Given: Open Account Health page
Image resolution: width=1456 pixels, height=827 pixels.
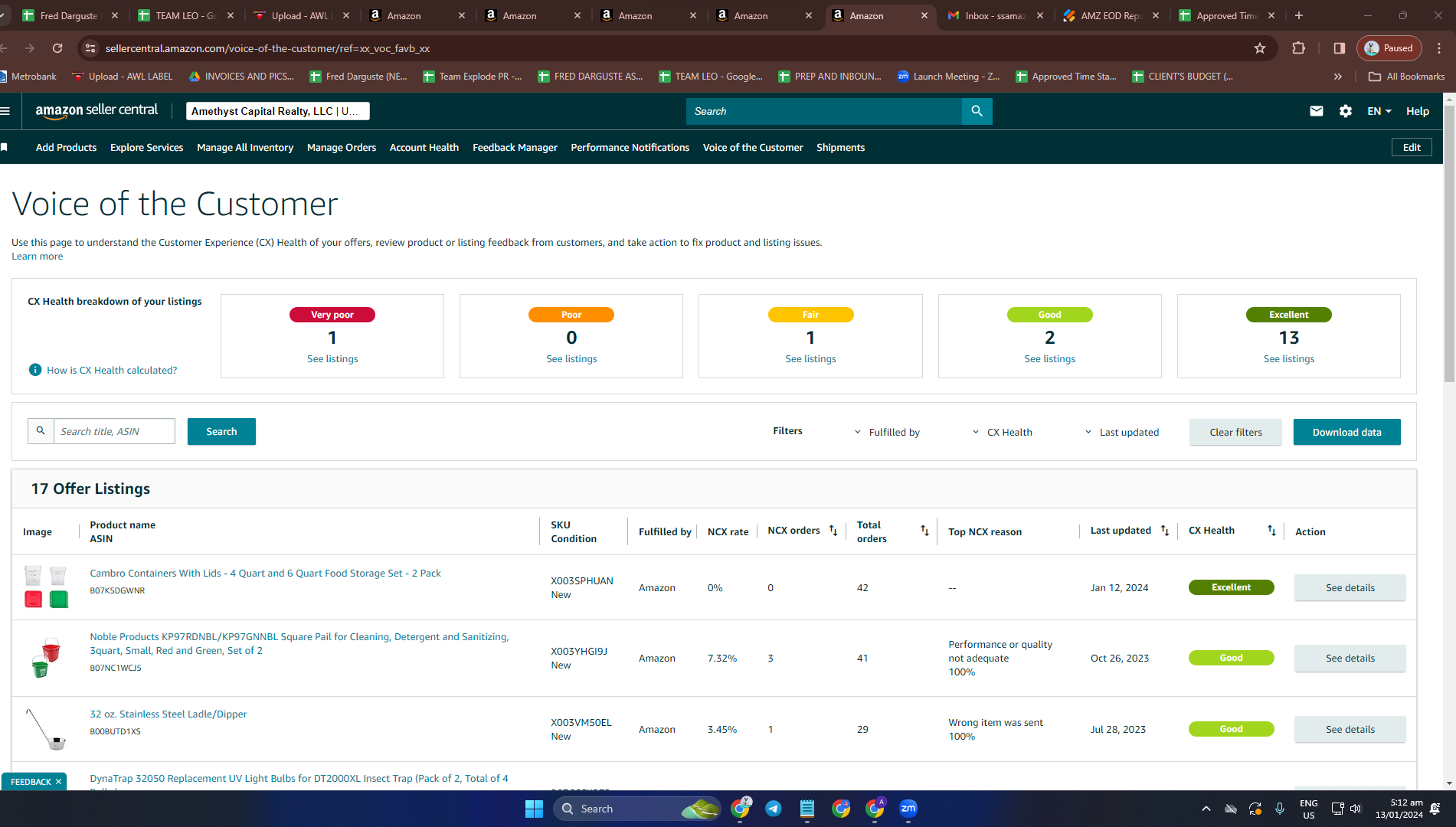Looking at the screenshot, I should point(424,148).
